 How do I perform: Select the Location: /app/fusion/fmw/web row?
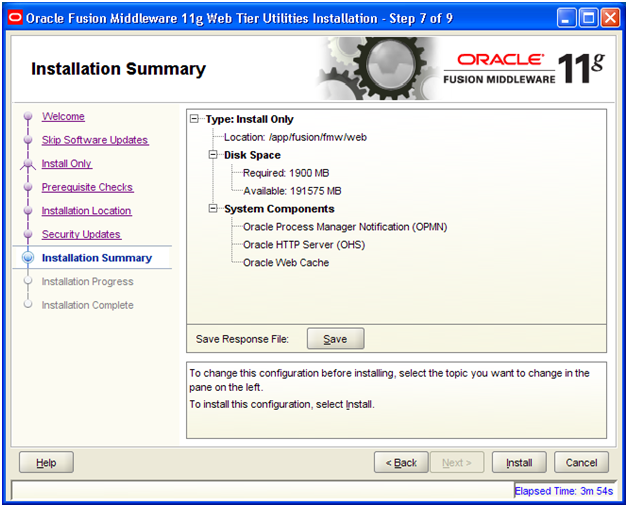pyautogui.click(x=295, y=137)
